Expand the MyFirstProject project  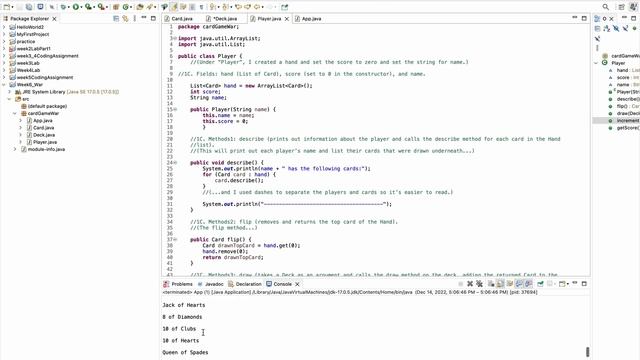pyautogui.click(x=4, y=34)
